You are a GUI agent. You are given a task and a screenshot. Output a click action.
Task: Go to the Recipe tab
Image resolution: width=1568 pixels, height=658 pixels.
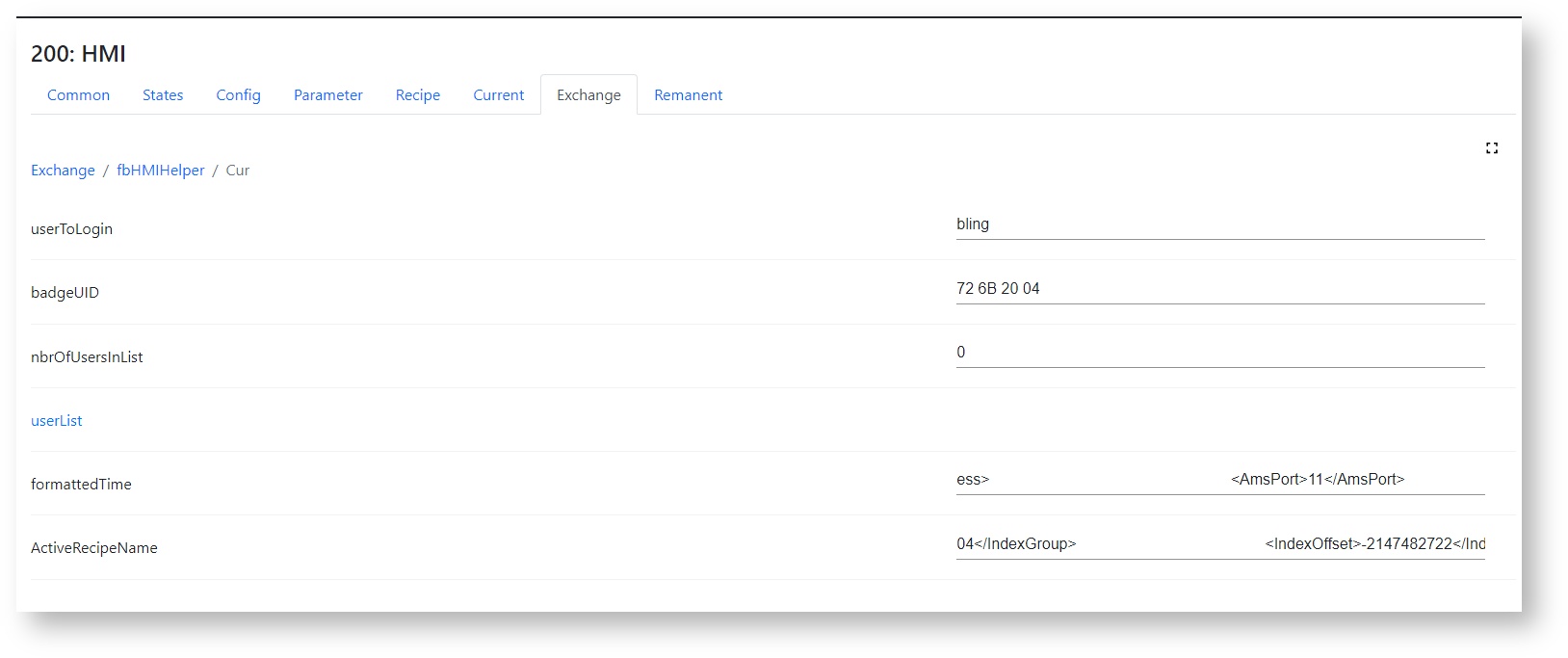click(417, 95)
